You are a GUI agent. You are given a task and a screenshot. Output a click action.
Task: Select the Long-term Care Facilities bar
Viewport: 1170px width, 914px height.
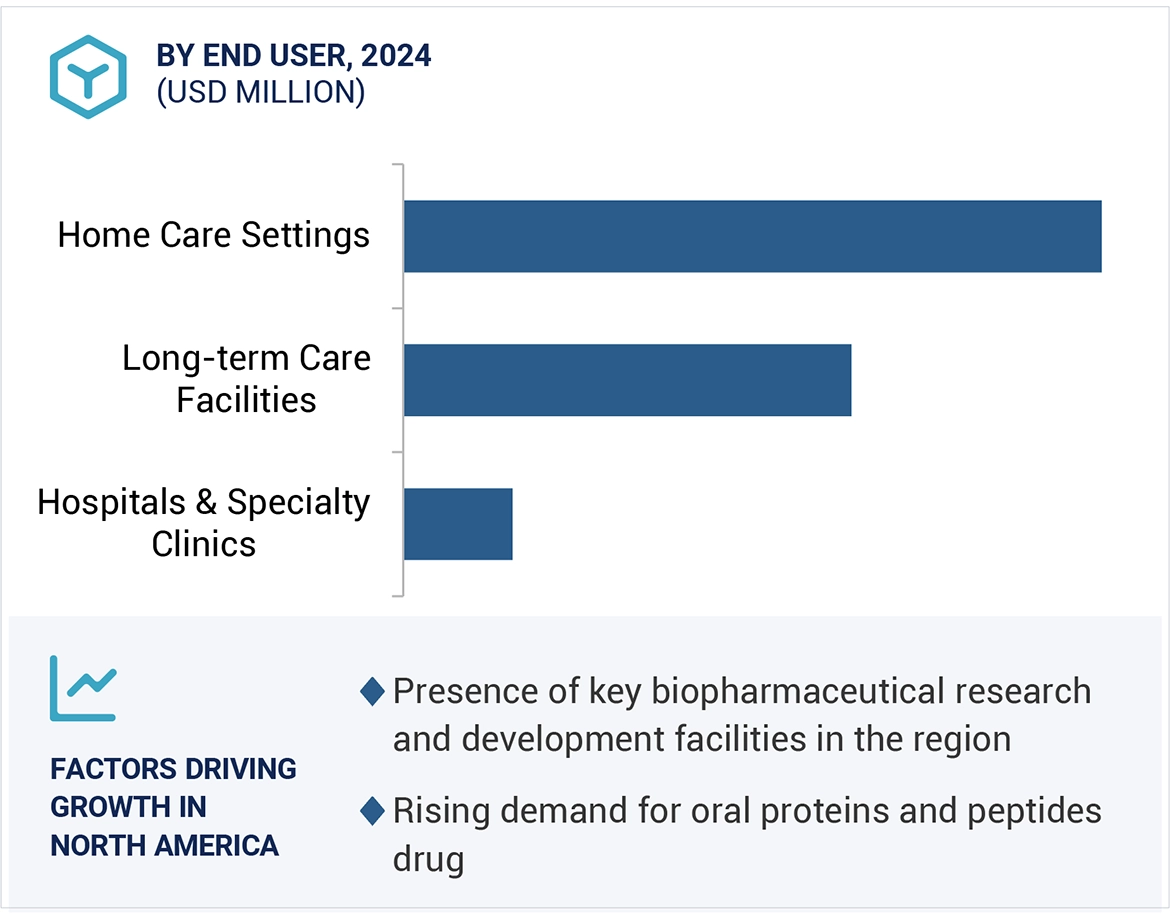pyautogui.click(x=627, y=380)
